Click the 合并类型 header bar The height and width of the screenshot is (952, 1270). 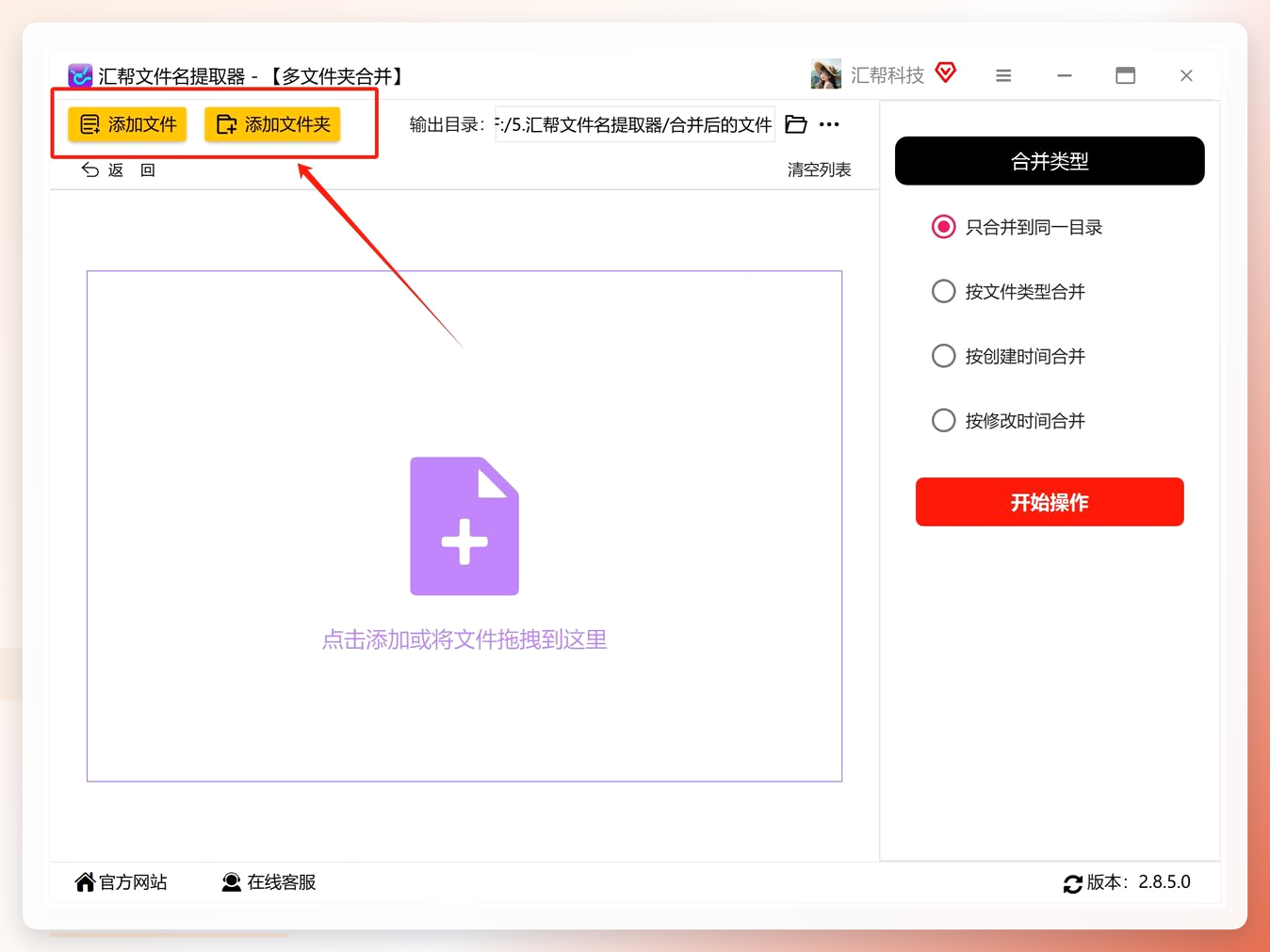pyautogui.click(x=1050, y=161)
